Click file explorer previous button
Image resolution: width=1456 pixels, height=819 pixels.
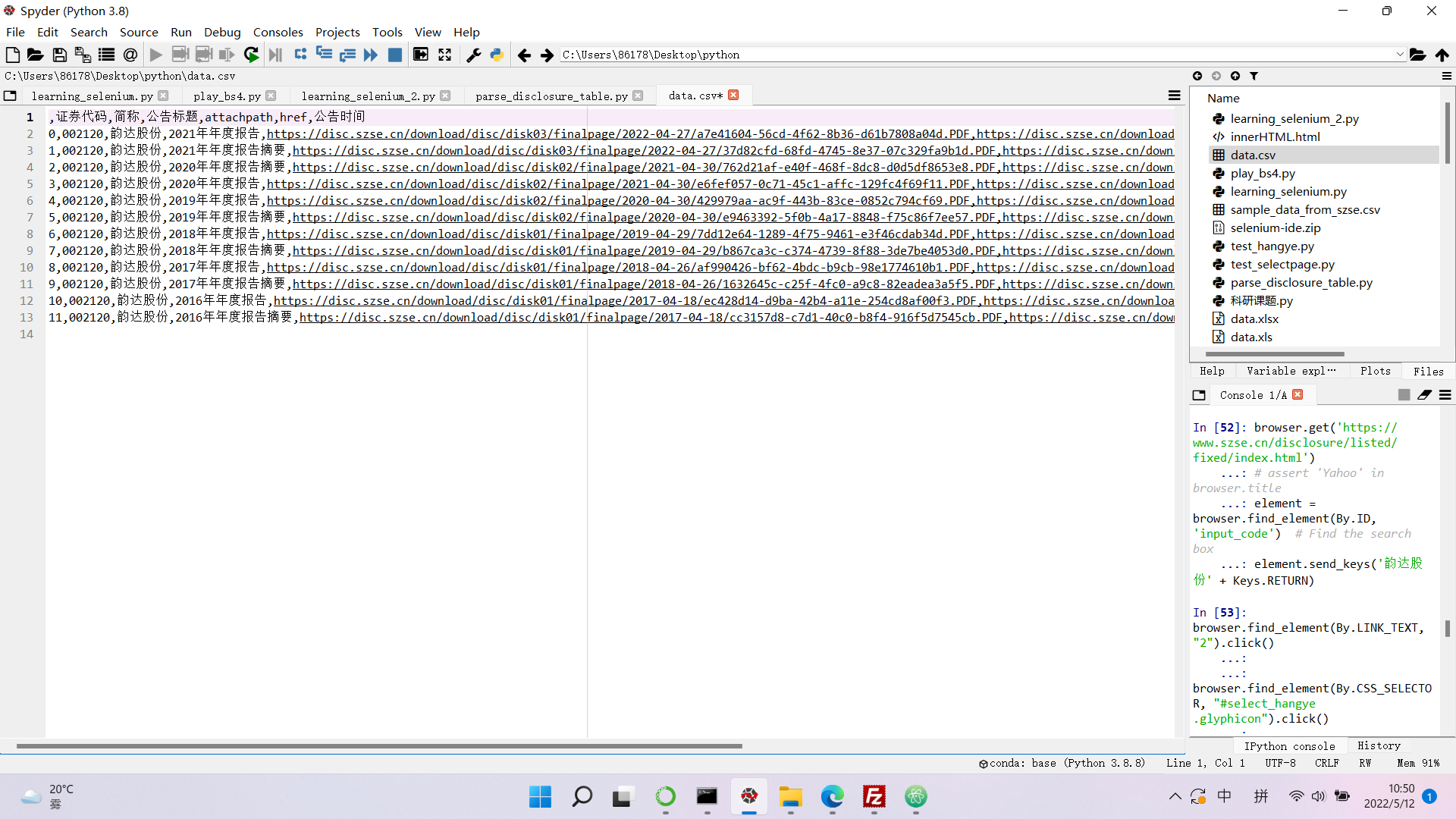(1197, 76)
